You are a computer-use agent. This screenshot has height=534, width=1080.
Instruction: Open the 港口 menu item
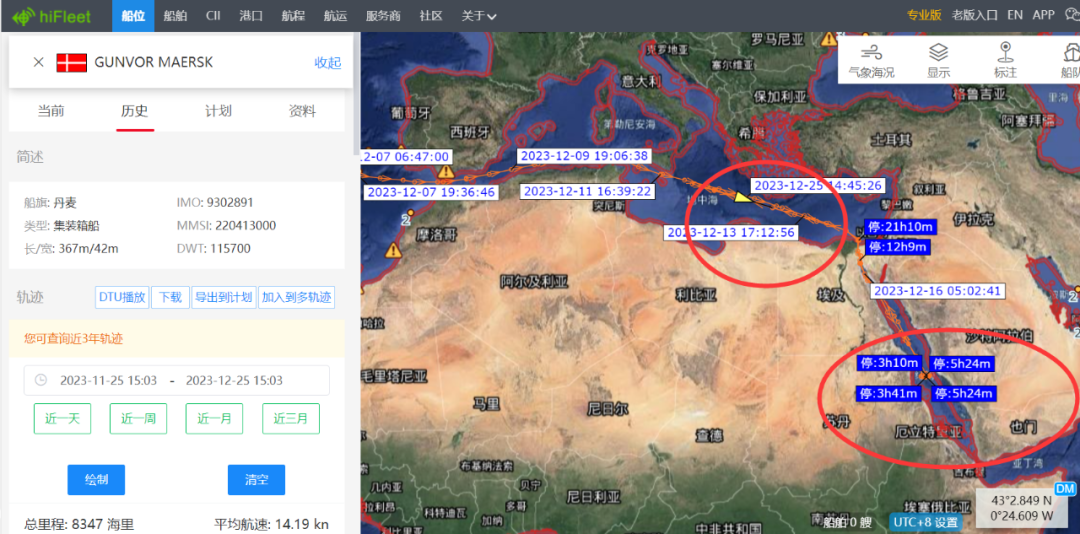(x=251, y=15)
